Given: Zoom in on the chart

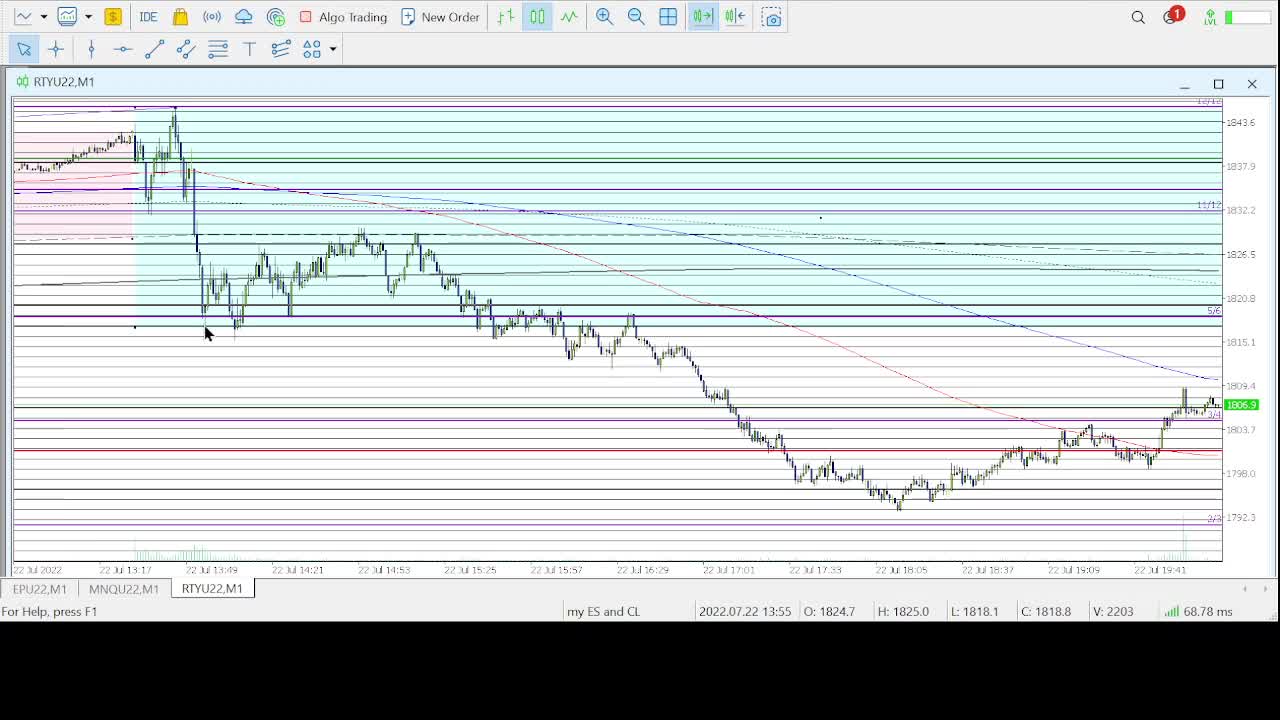Looking at the screenshot, I should pyautogui.click(x=605, y=17).
